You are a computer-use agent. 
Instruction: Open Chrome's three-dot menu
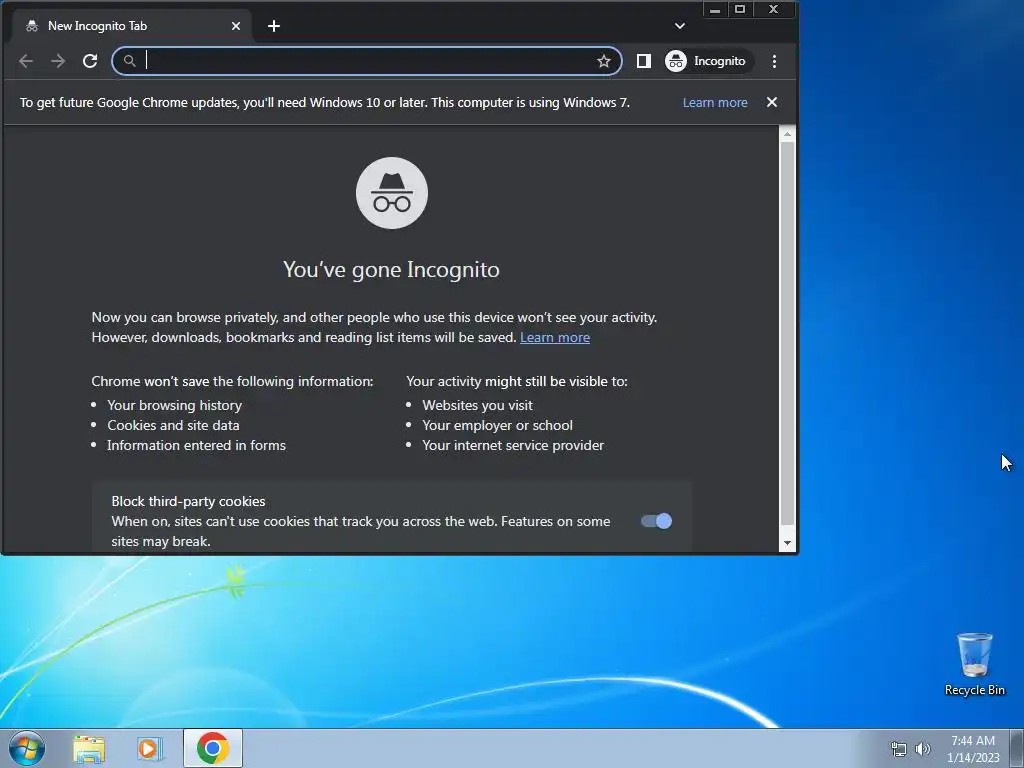tap(774, 61)
